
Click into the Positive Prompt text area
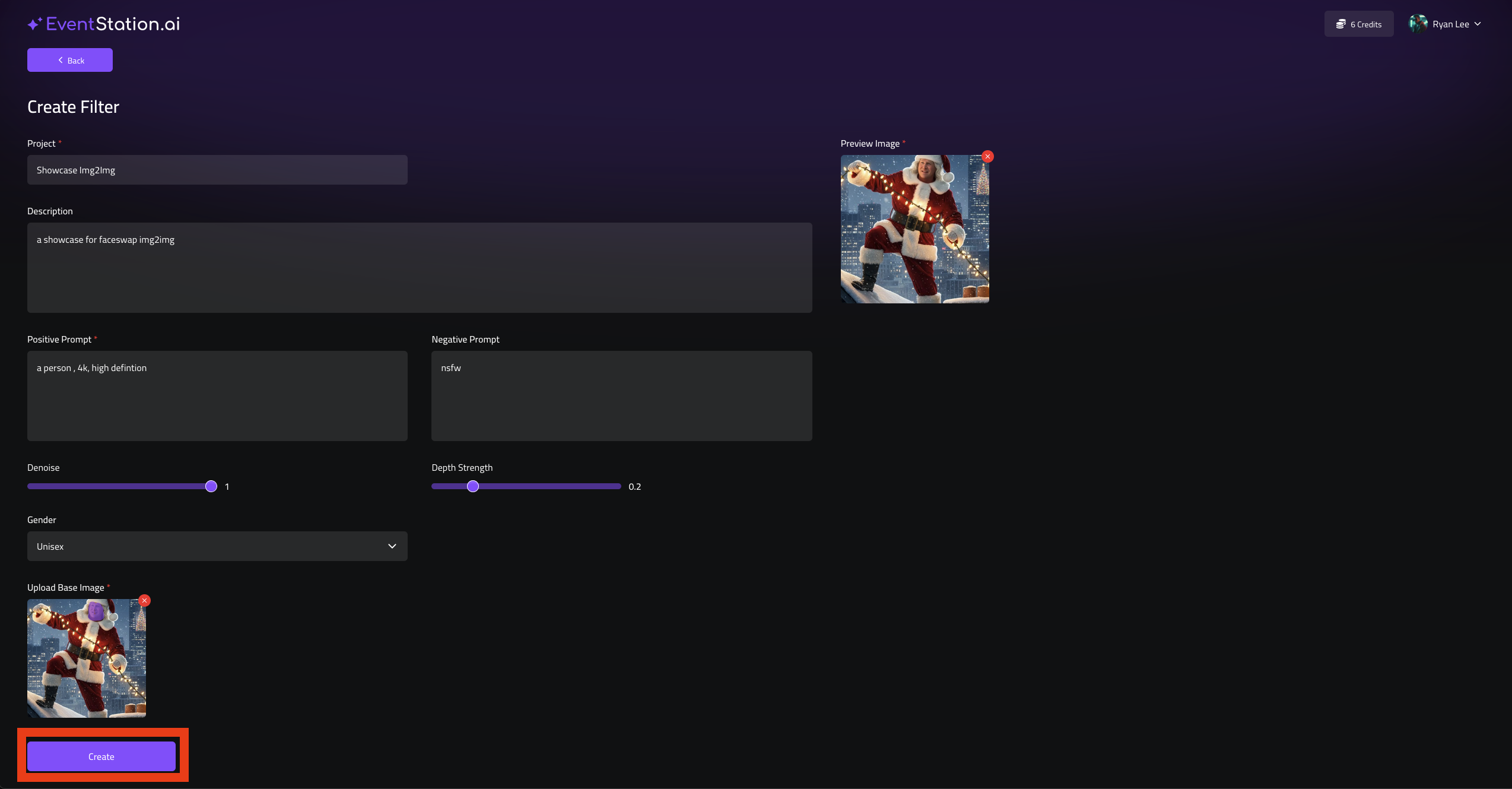click(x=217, y=396)
